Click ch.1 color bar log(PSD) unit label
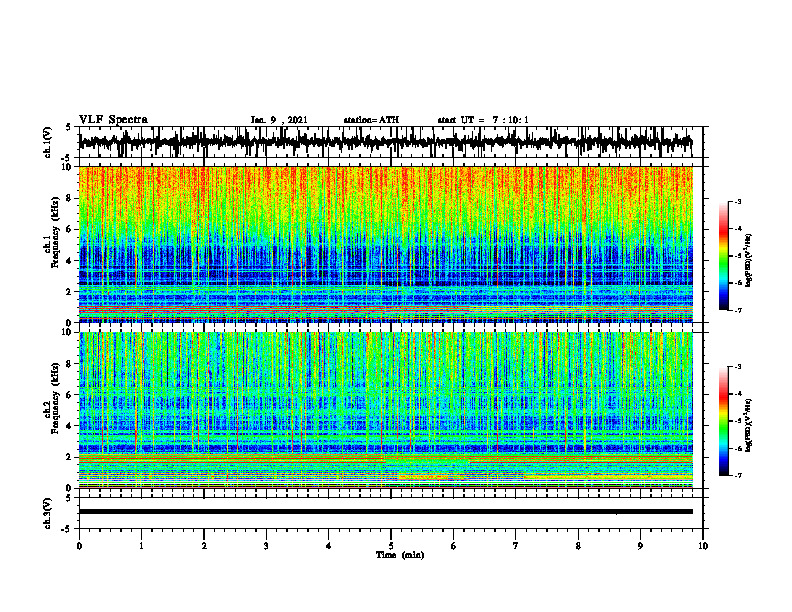This screenshot has height=612, width=792. tap(749, 260)
